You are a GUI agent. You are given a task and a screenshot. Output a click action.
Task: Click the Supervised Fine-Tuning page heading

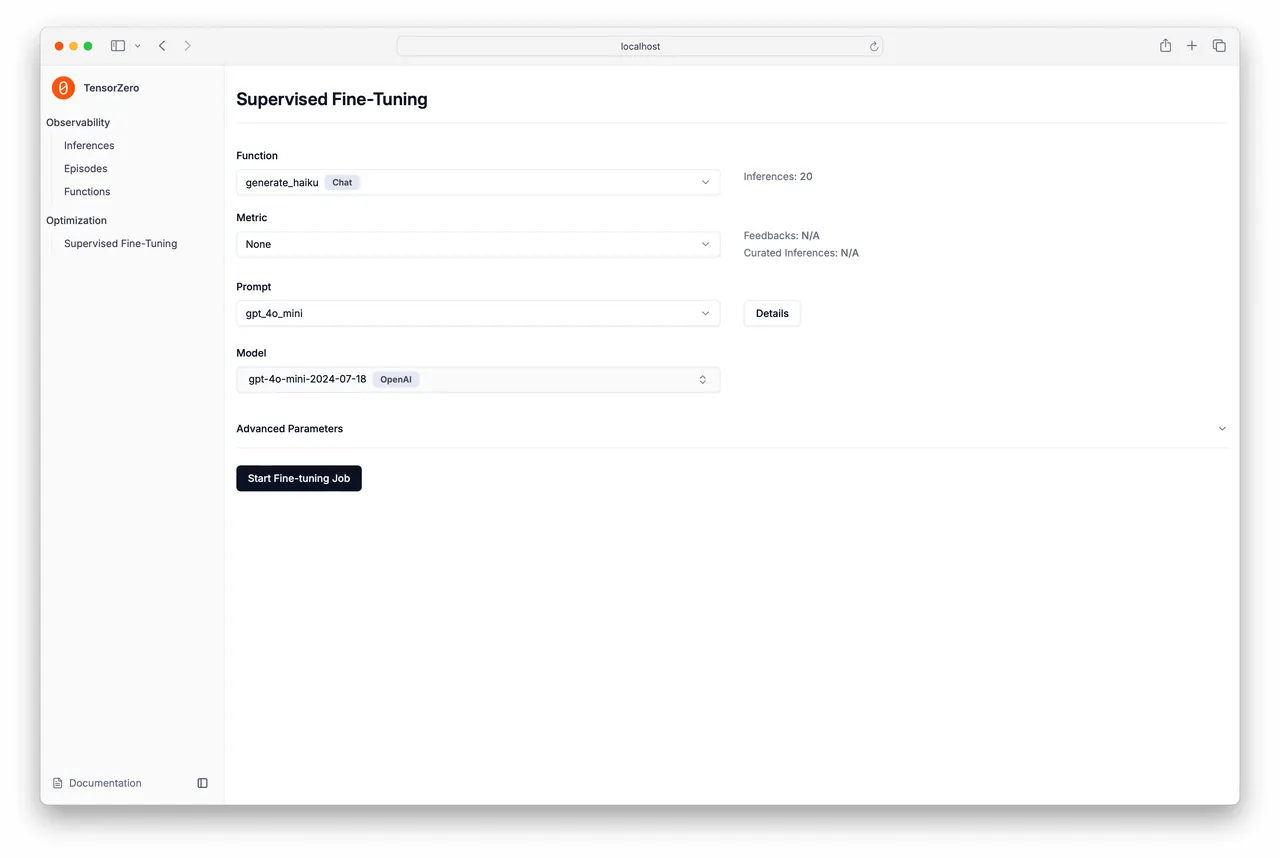point(332,99)
